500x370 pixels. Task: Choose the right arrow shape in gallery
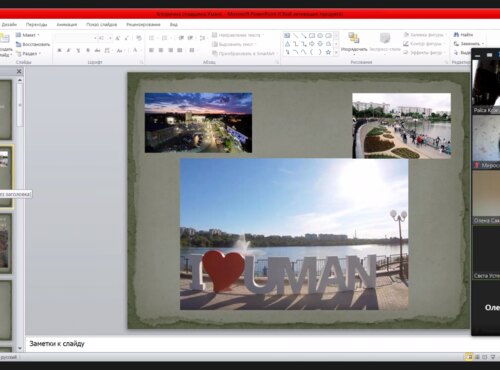[x=312, y=44]
